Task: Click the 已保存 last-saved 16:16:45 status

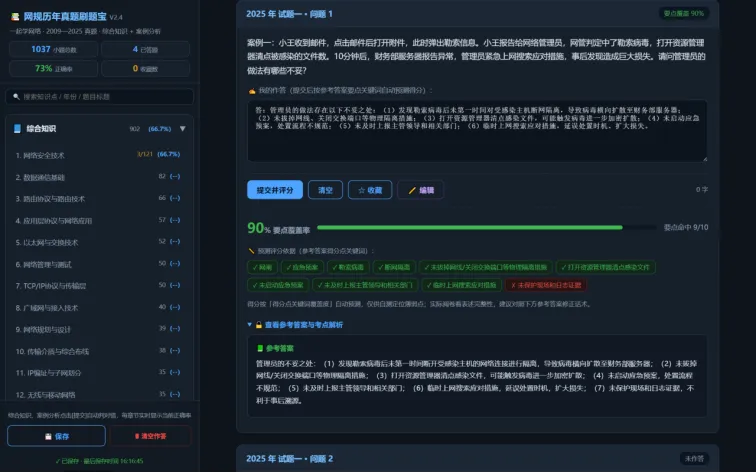Action: point(99,461)
